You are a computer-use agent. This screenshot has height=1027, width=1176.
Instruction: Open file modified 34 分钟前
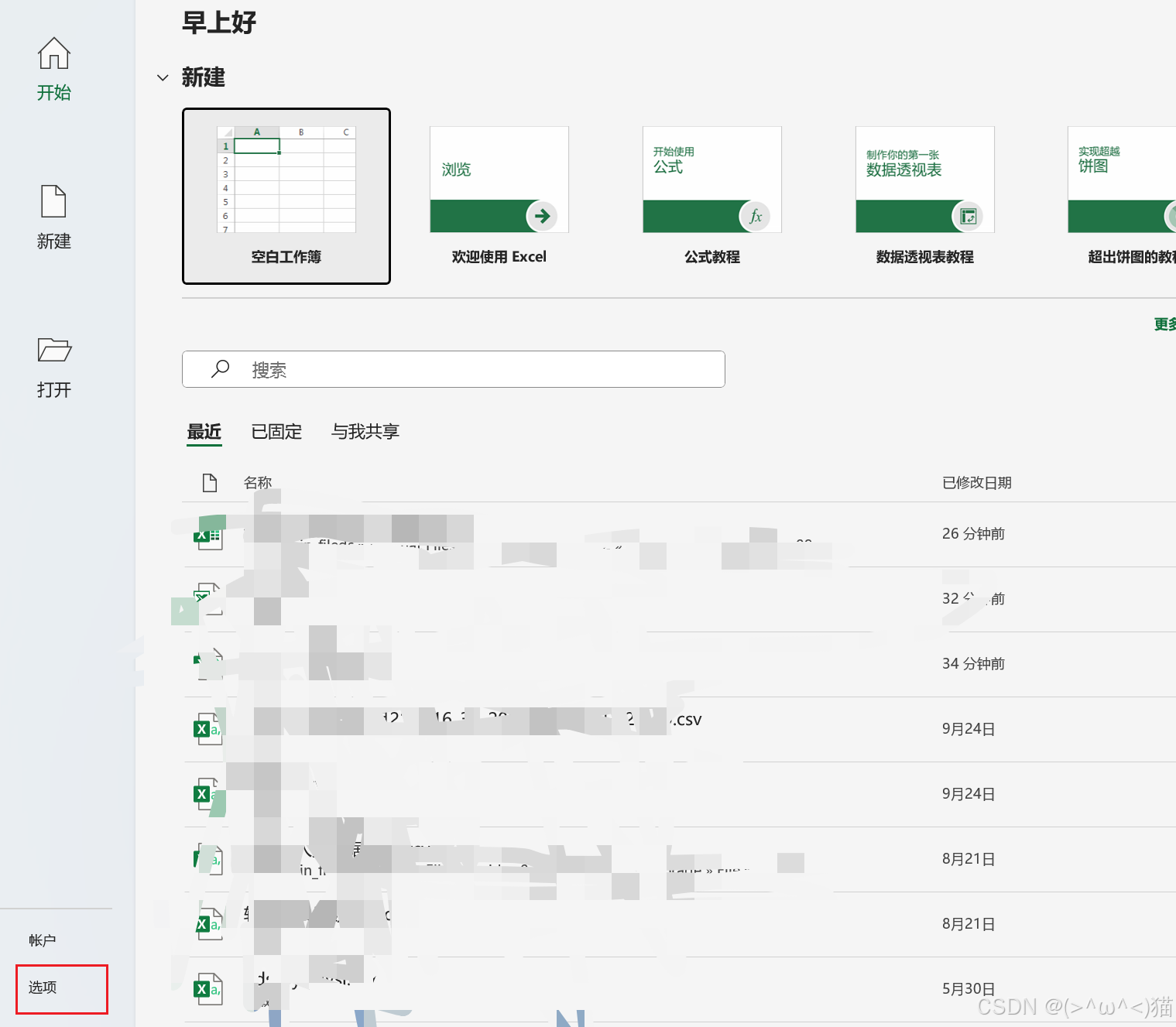click(x=679, y=664)
